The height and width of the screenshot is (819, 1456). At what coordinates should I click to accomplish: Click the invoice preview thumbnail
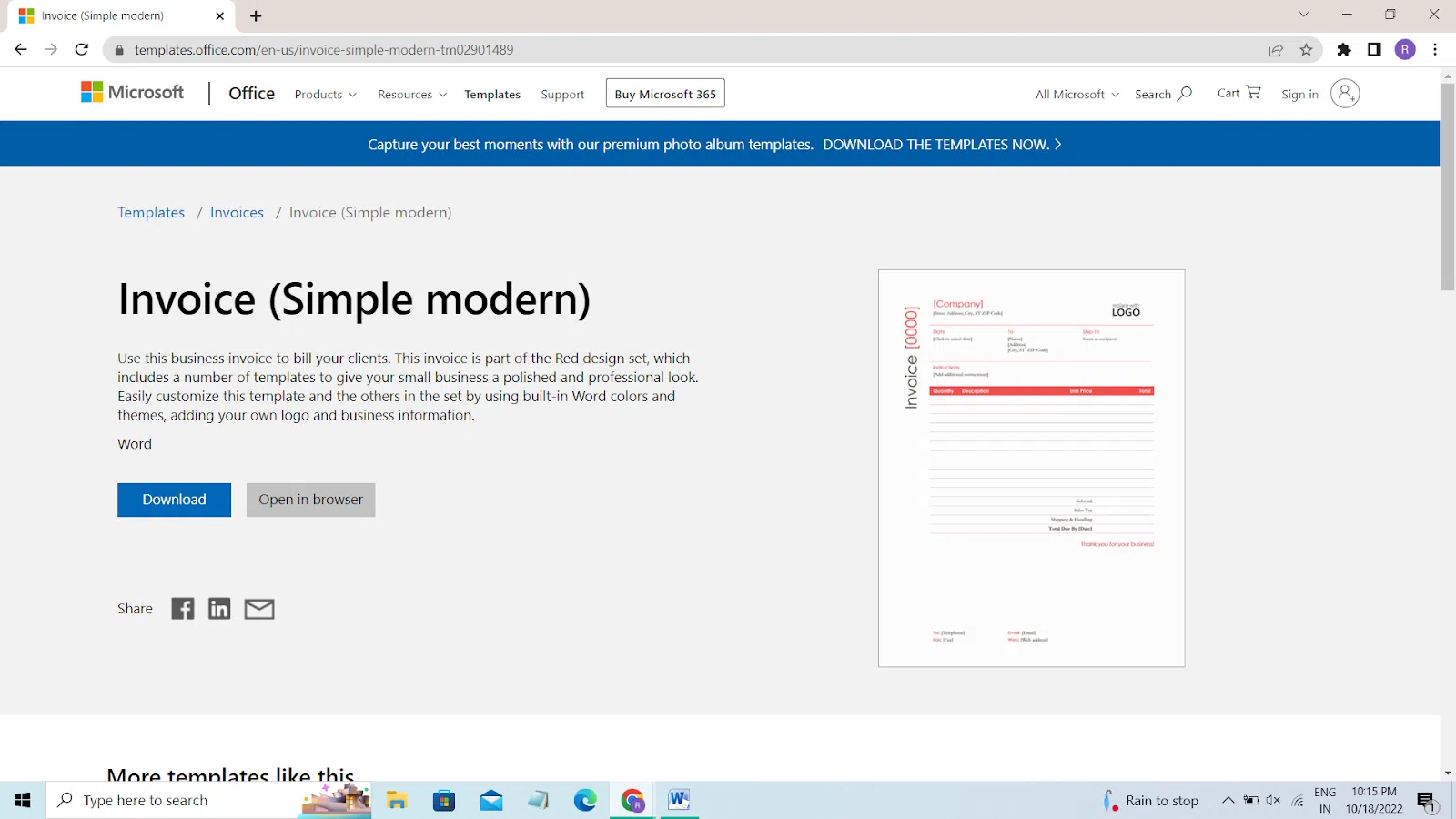[1031, 468]
